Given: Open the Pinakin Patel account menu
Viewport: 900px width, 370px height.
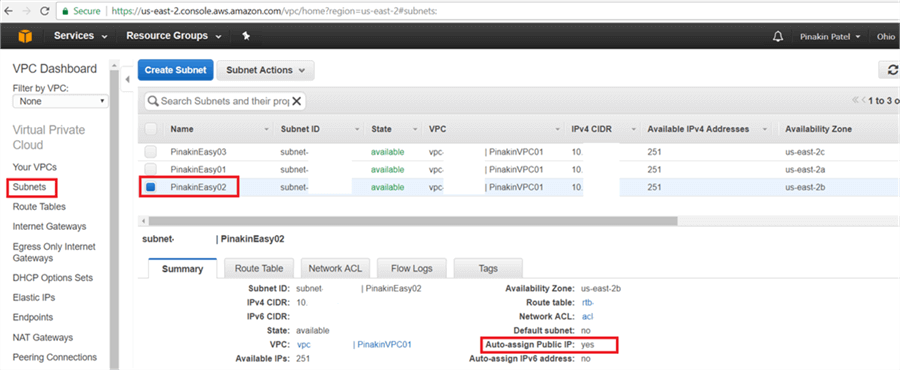Looking at the screenshot, I should (x=830, y=36).
